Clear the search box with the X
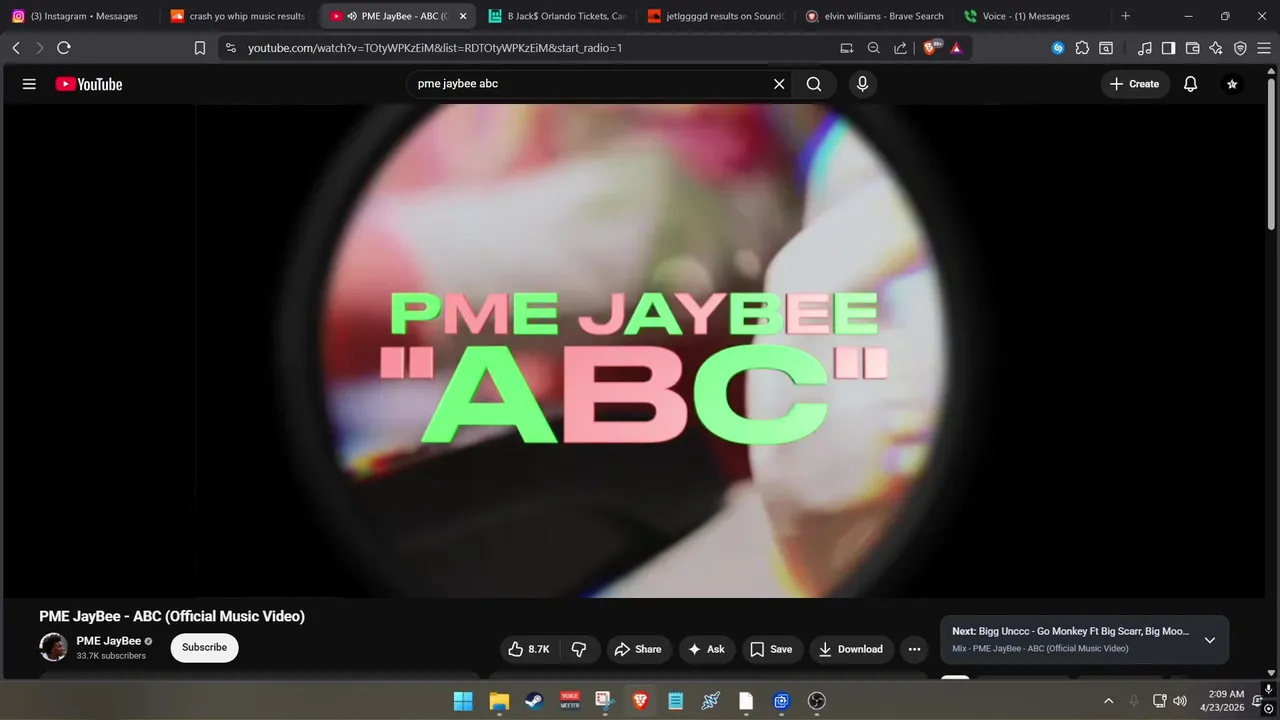Image resolution: width=1280 pixels, height=720 pixels. pyautogui.click(x=779, y=84)
